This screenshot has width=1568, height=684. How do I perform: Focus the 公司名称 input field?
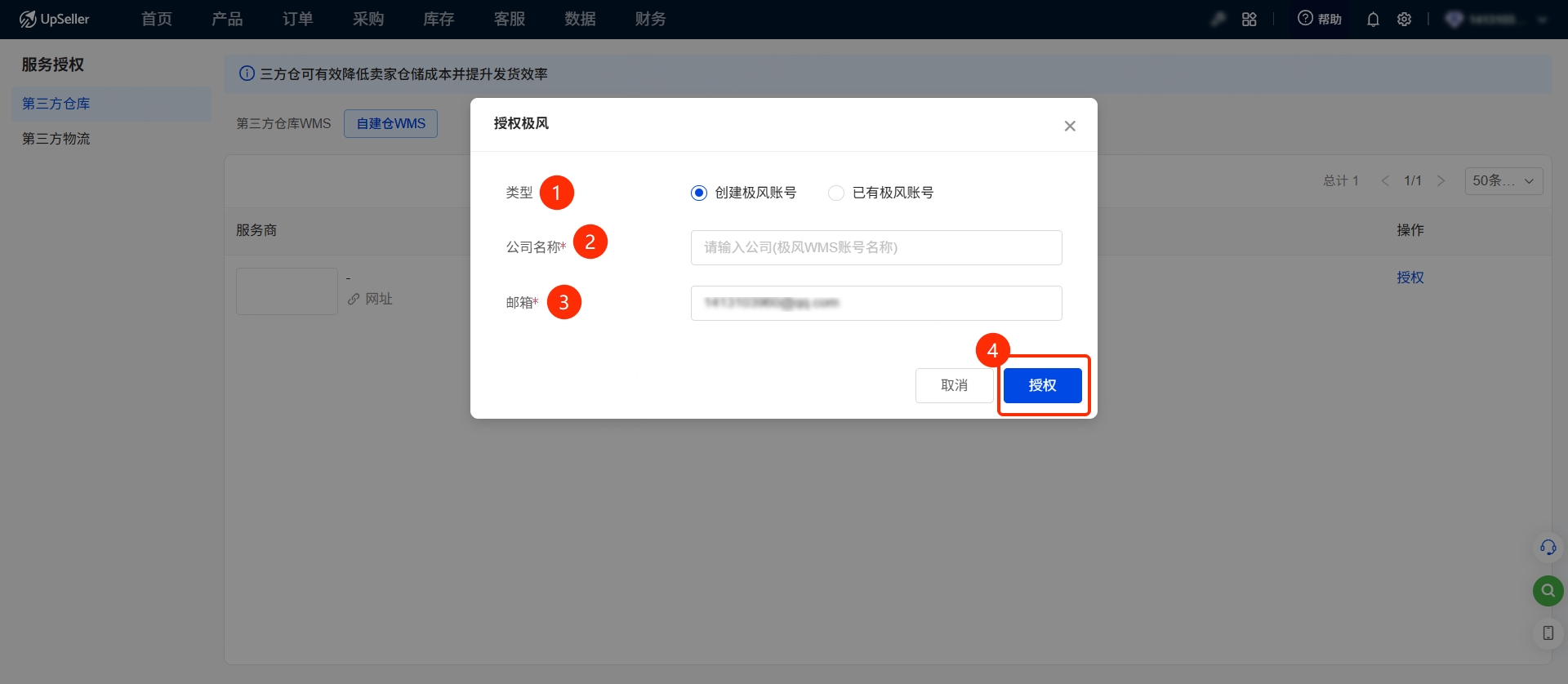876,247
